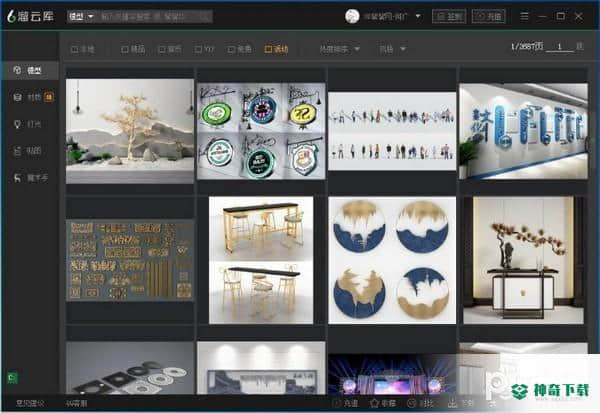The width and height of the screenshot is (600, 413).
Task: Open the golden carved ornaments thumbnail
Action: 130,260
